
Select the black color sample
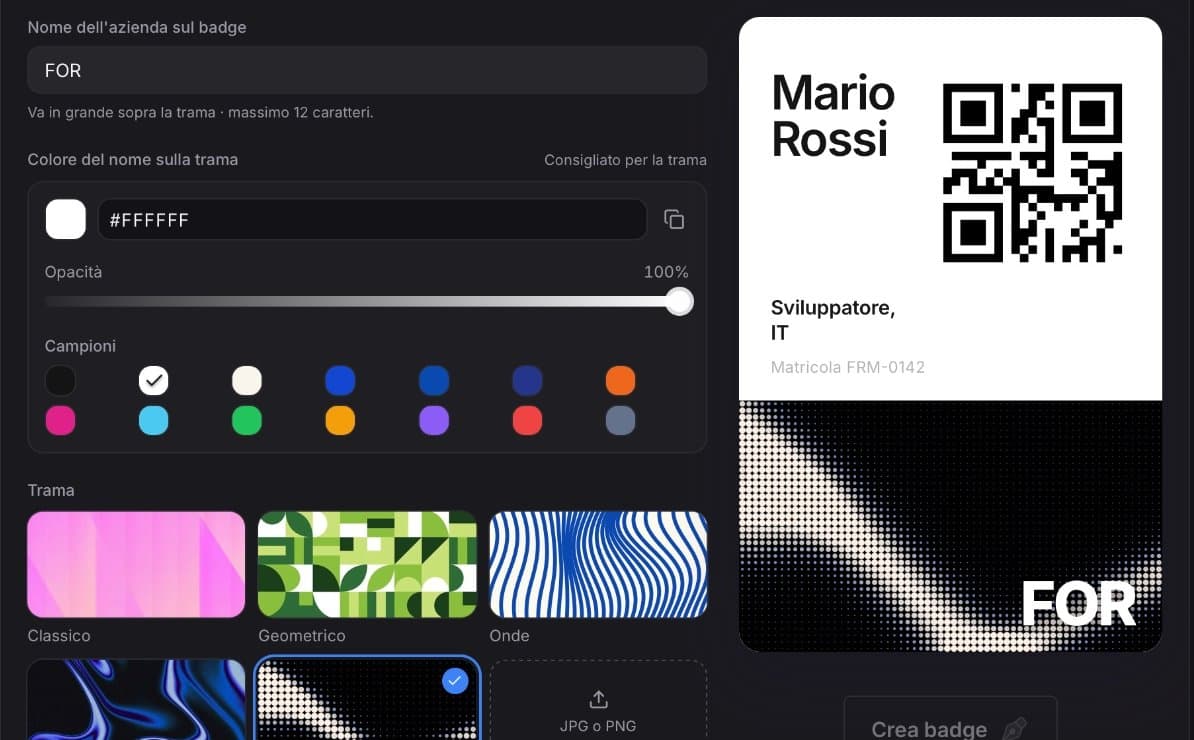click(60, 381)
